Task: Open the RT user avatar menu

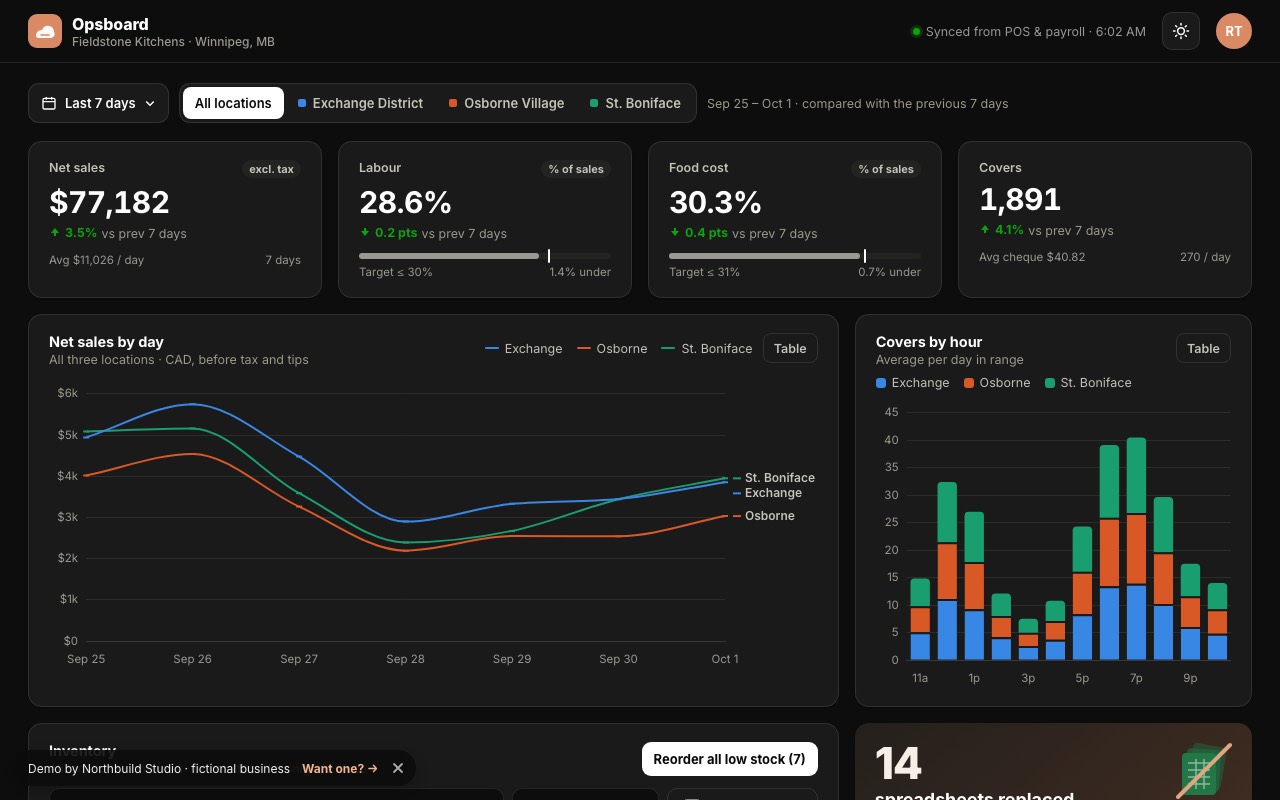Action: 1234,31
